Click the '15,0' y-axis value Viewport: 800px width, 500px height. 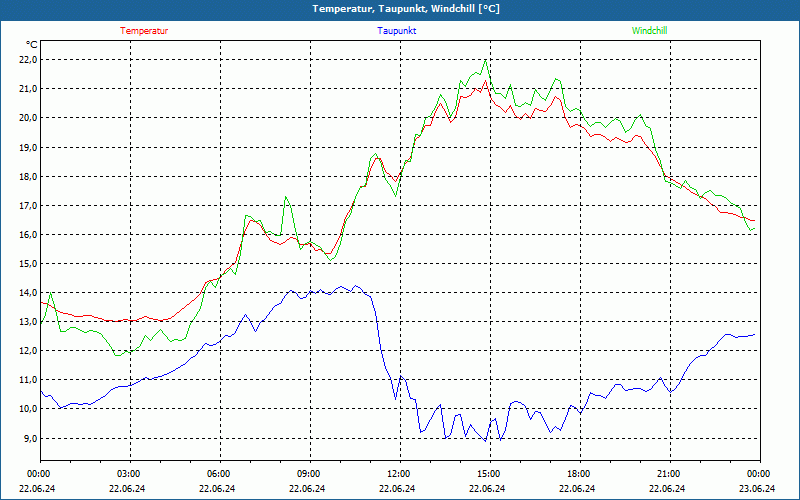(28, 264)
